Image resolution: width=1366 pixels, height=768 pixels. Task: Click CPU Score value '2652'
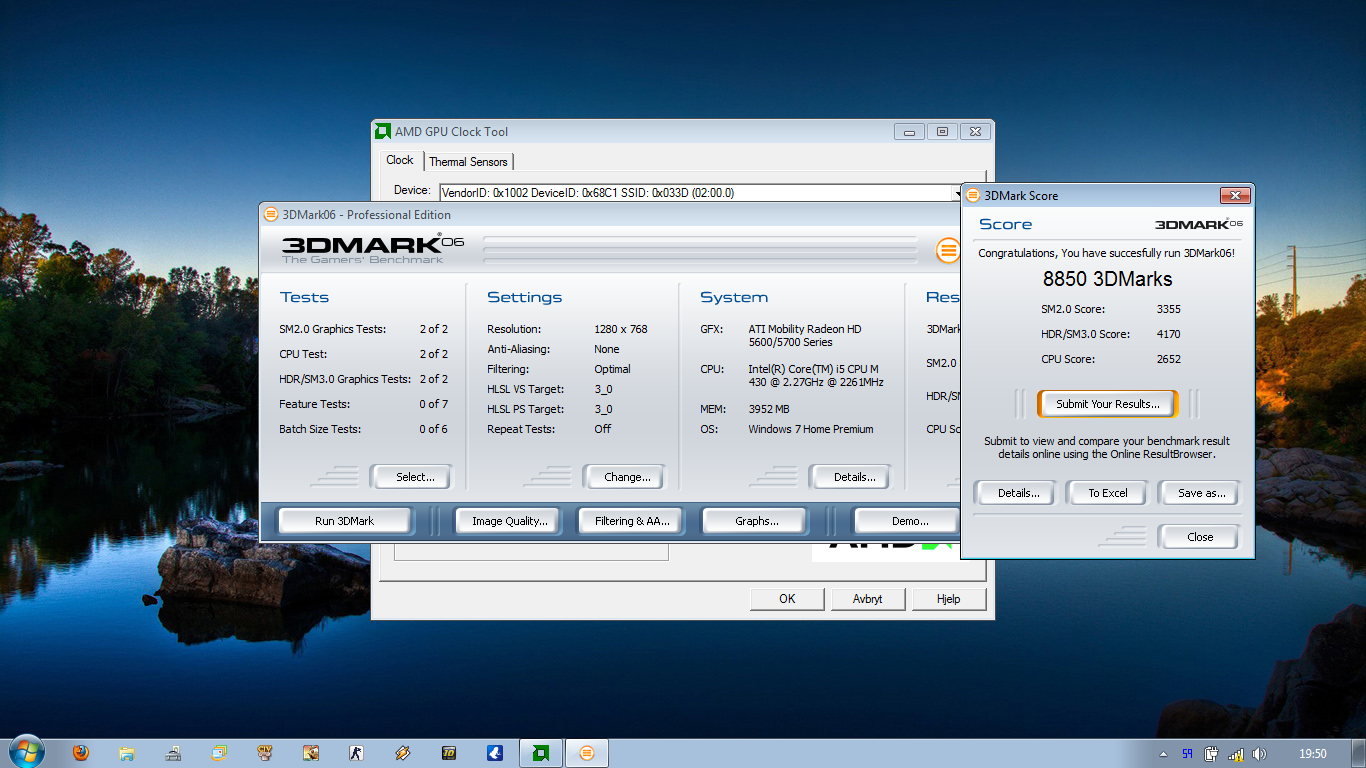click(x=1168, y=359)
